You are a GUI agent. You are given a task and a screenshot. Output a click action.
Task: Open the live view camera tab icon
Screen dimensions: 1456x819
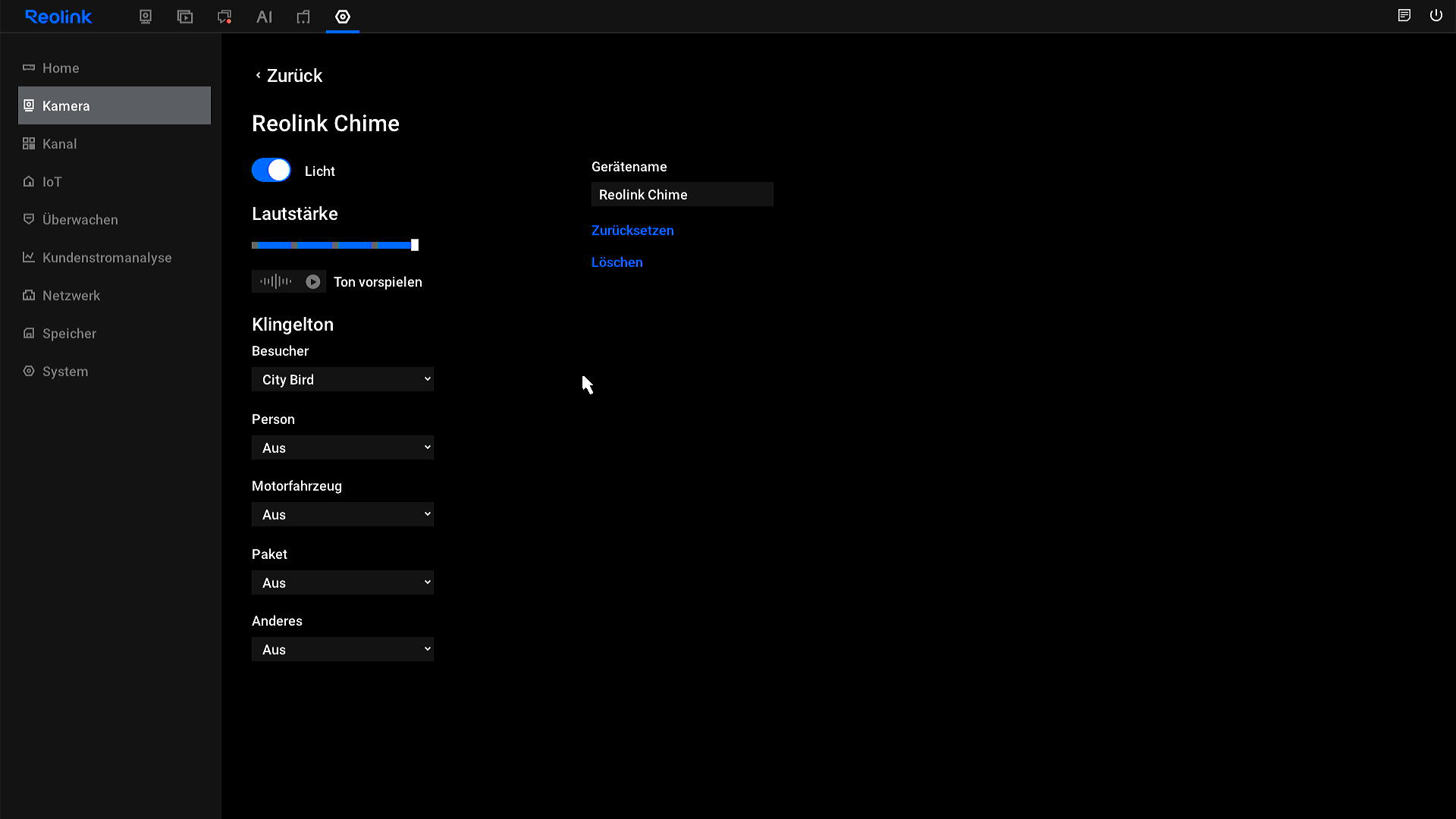point(146,17)
